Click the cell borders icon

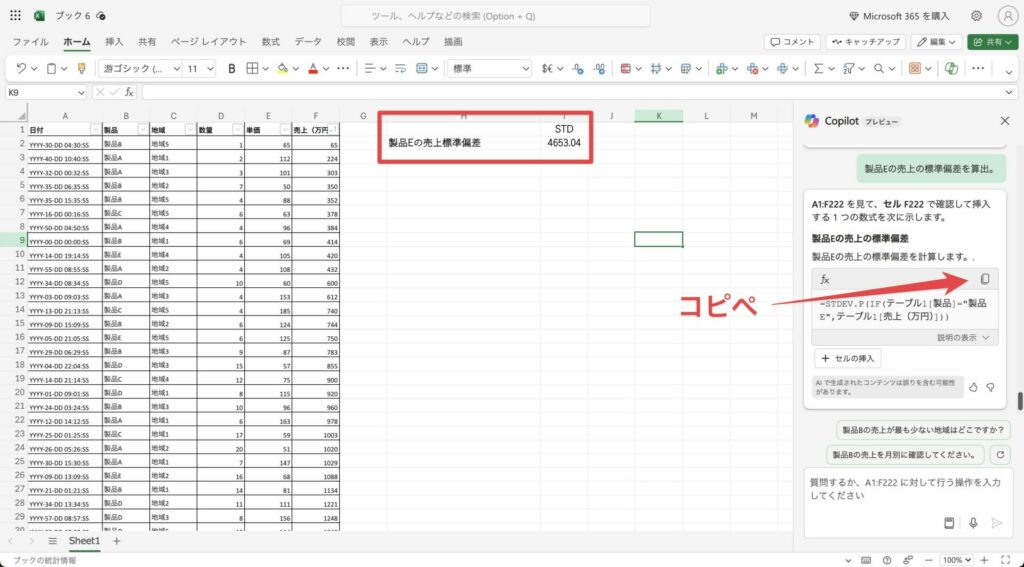(x=252, y=69)
